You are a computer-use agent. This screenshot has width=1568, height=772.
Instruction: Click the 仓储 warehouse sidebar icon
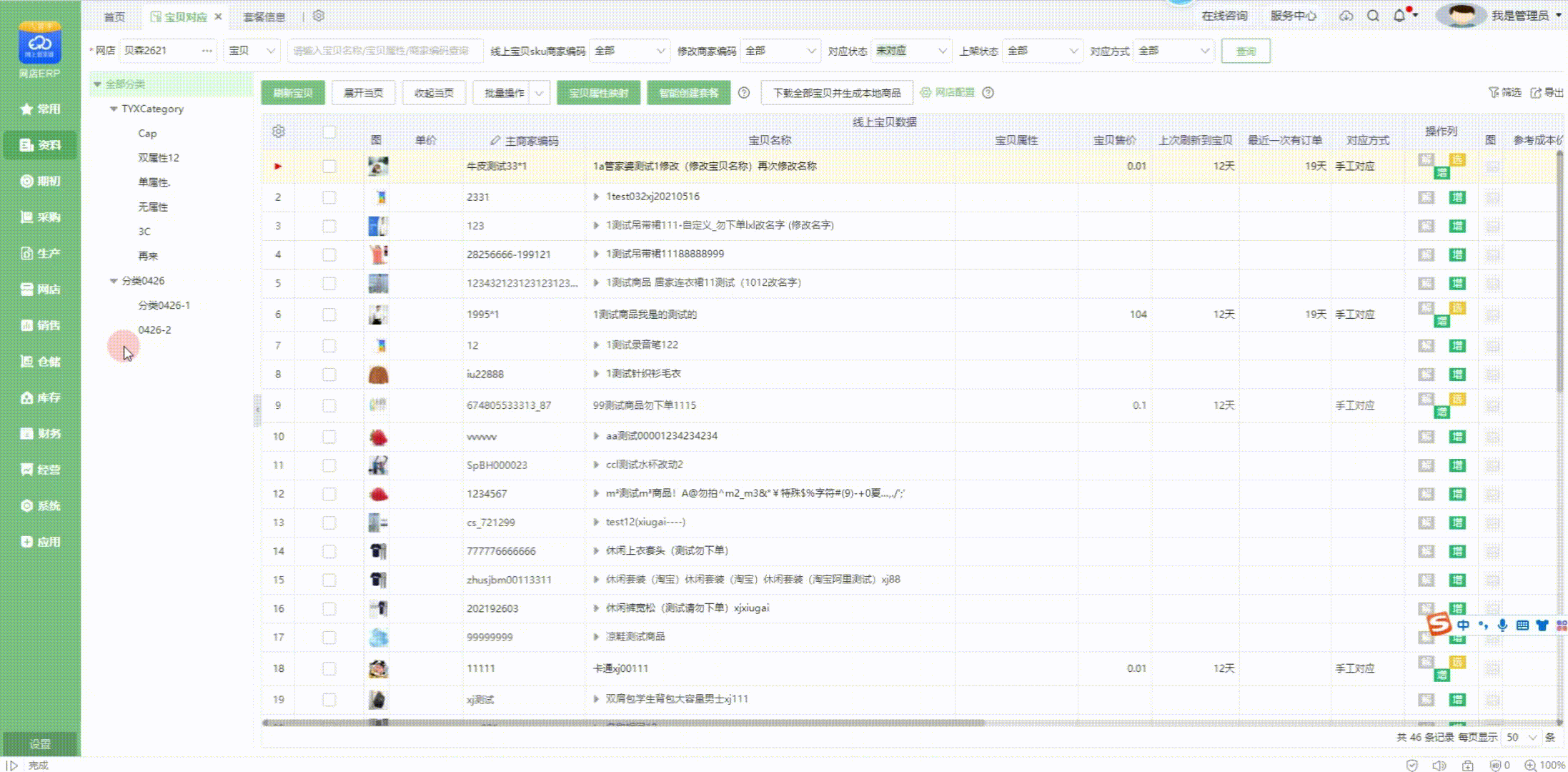(27, 361)
